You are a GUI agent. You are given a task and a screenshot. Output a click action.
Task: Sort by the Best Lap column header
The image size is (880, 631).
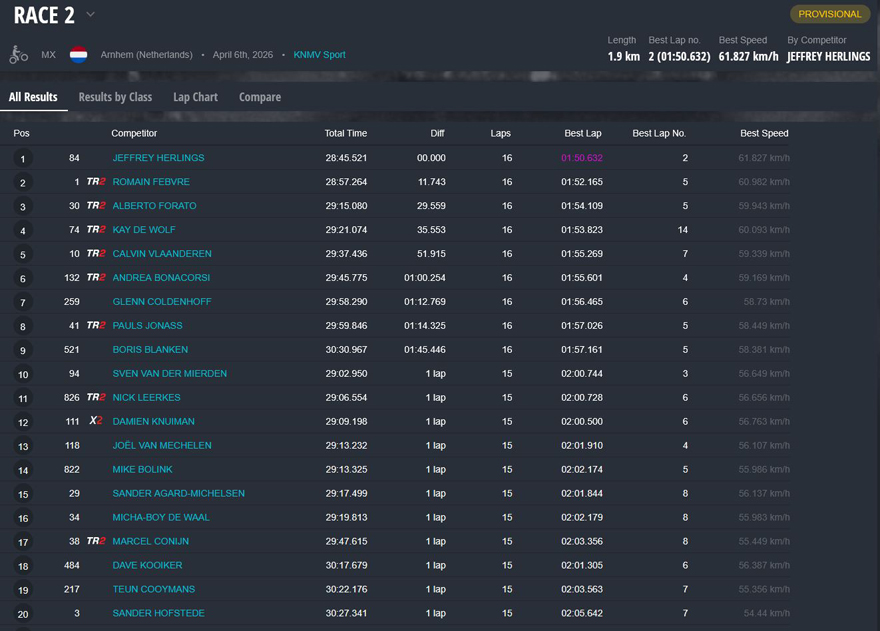point(582,133)
